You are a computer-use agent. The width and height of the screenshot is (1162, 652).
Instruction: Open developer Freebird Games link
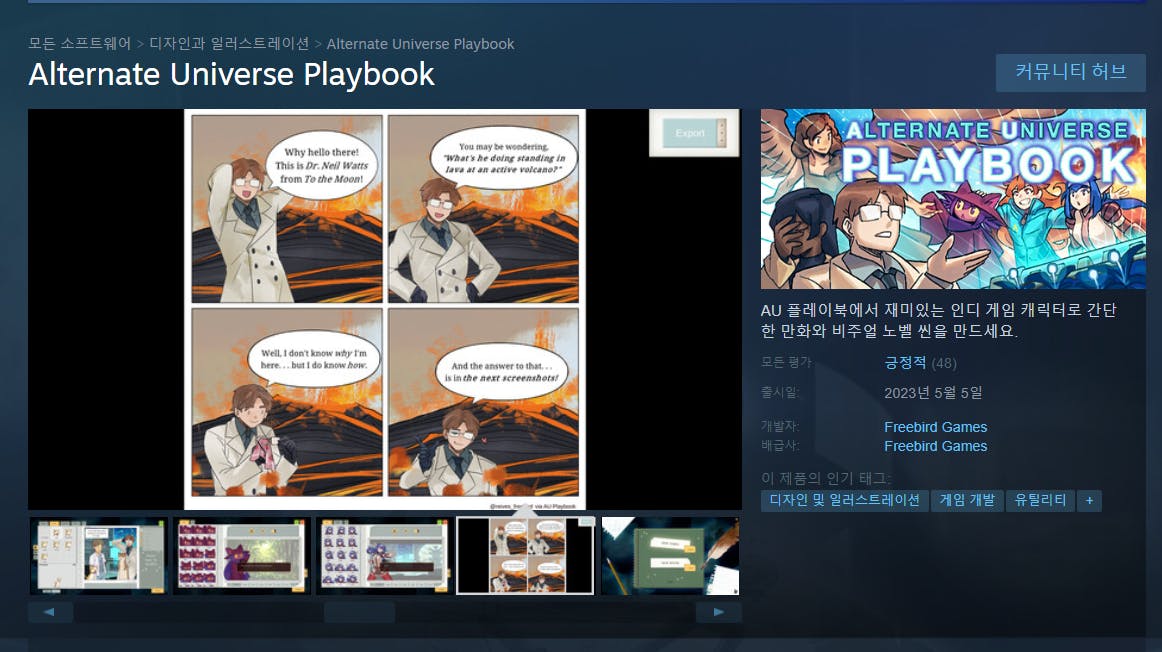pos(935,427)
